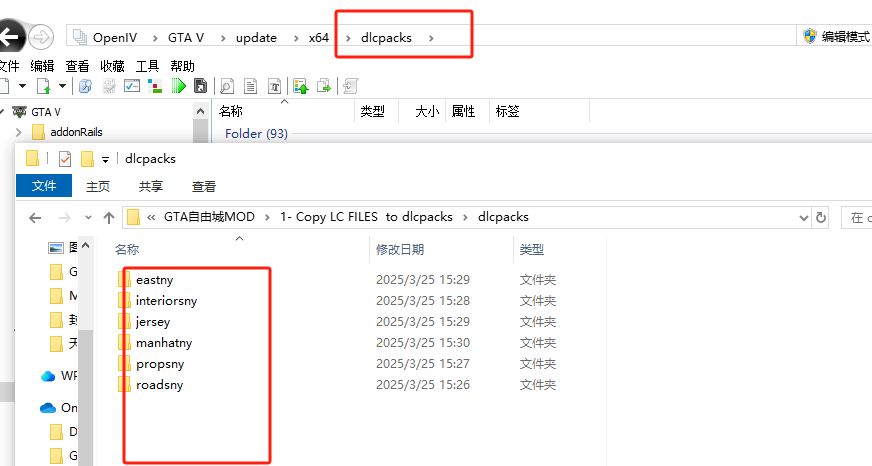The height and width of the screenshot is (466, 872).
Task: Open the 文件 tab in Explorer ribbon
Action: pyautogui.click(x=44, y=186)
